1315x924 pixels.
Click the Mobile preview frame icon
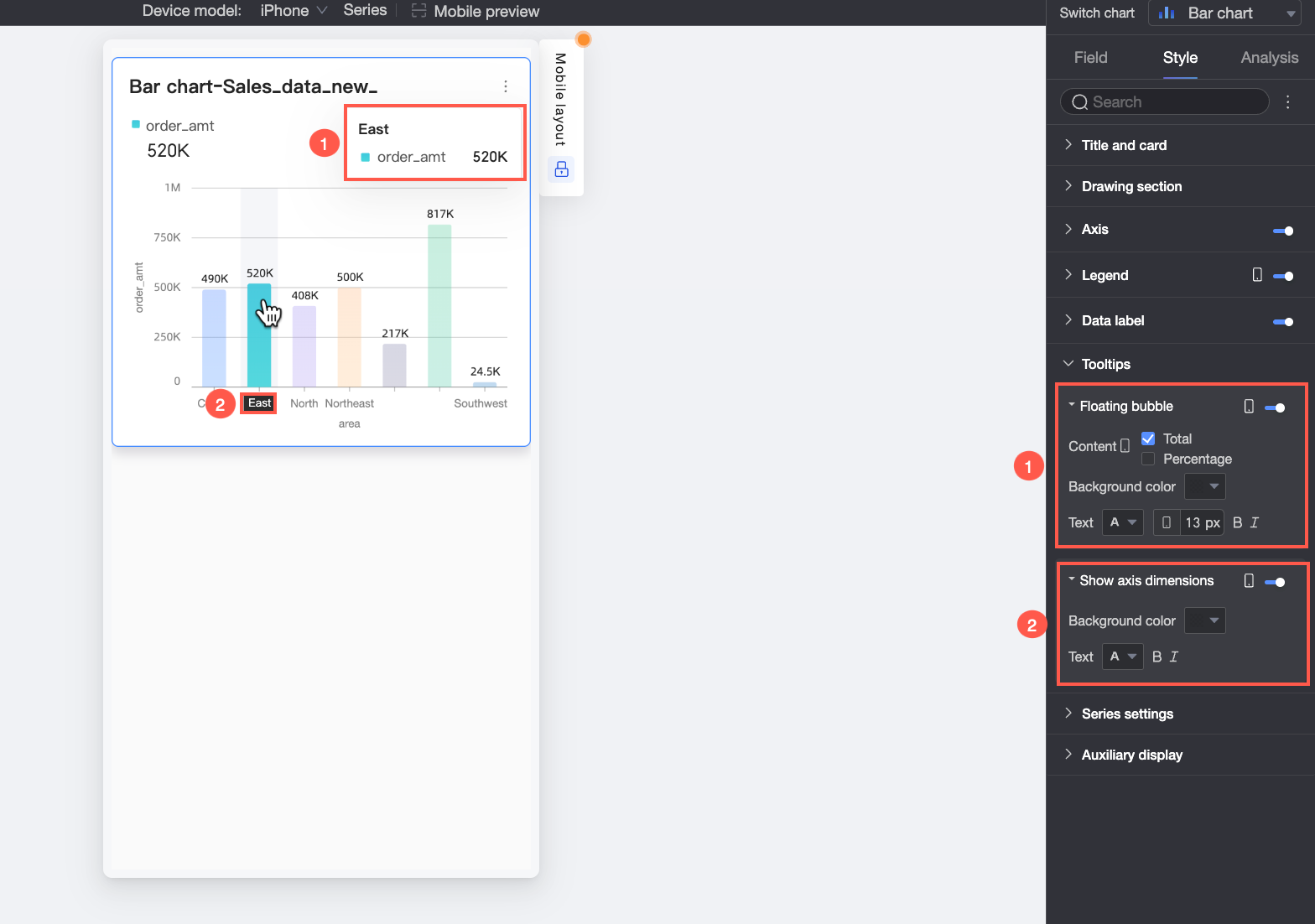(419, 11)
